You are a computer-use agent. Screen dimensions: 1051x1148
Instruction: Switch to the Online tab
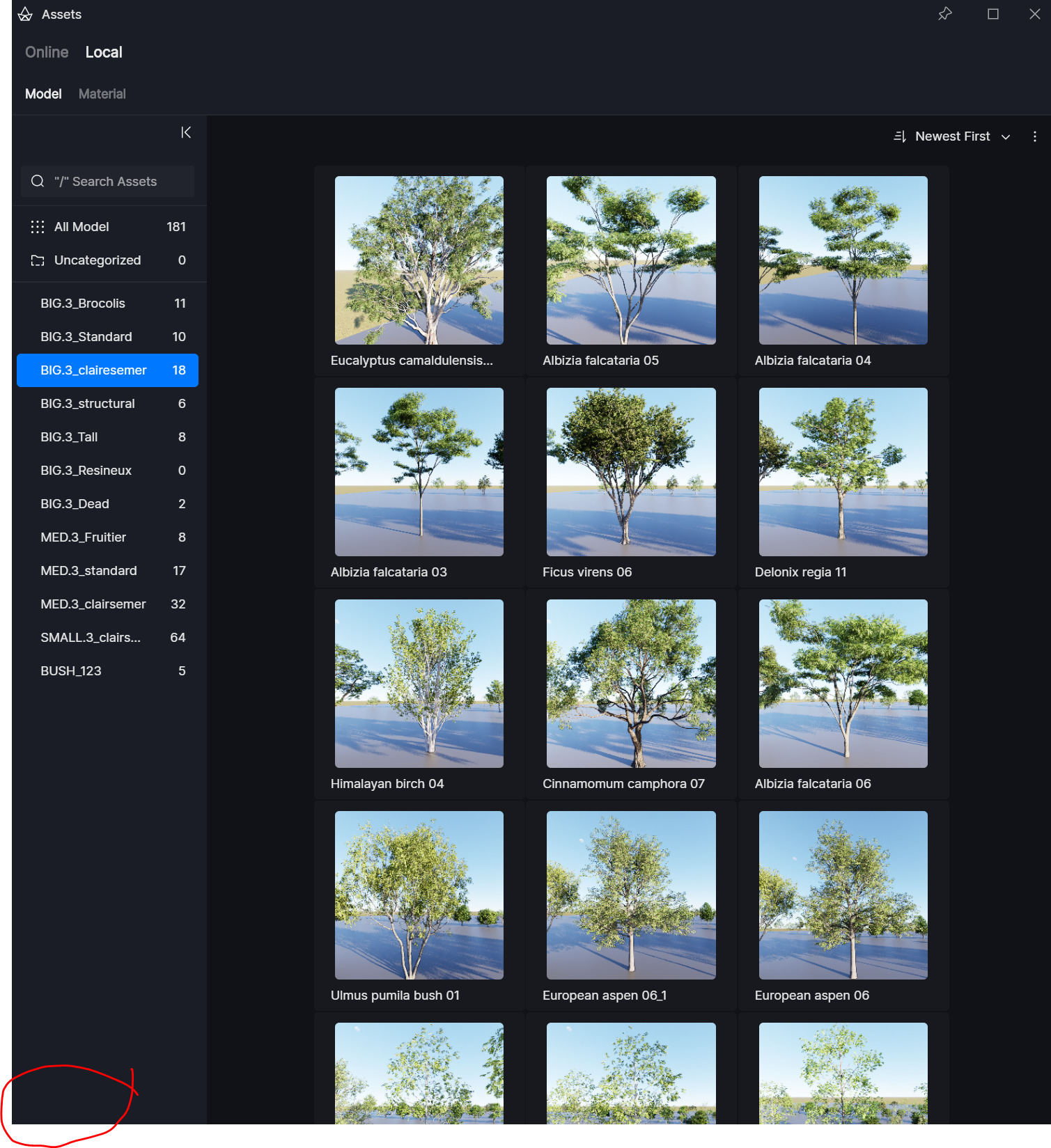click(x=47, y=52)
